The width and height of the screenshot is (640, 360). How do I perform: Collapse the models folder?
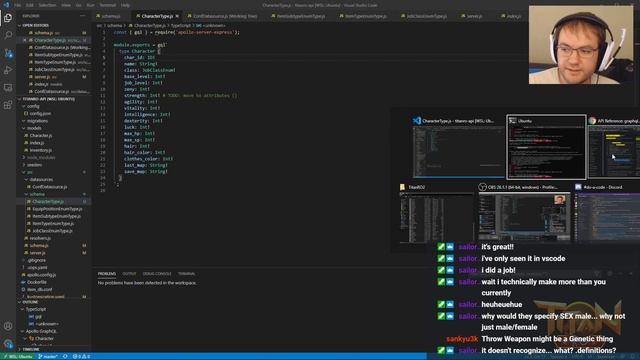pyautogui.click(x=54, y=129)
